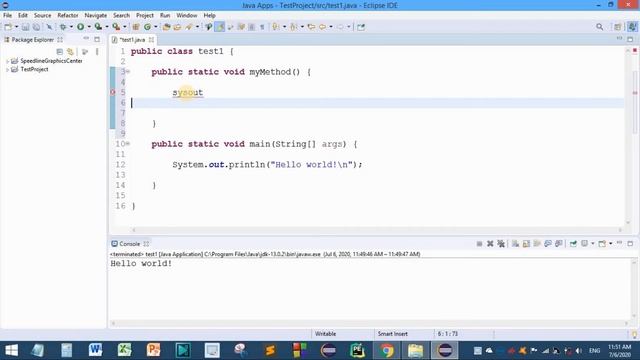The height and width of the screenshot is (360, 640).
Task: Collapse main method fold marker line 10
Action: pyautogui.click(x=128, y=144)
